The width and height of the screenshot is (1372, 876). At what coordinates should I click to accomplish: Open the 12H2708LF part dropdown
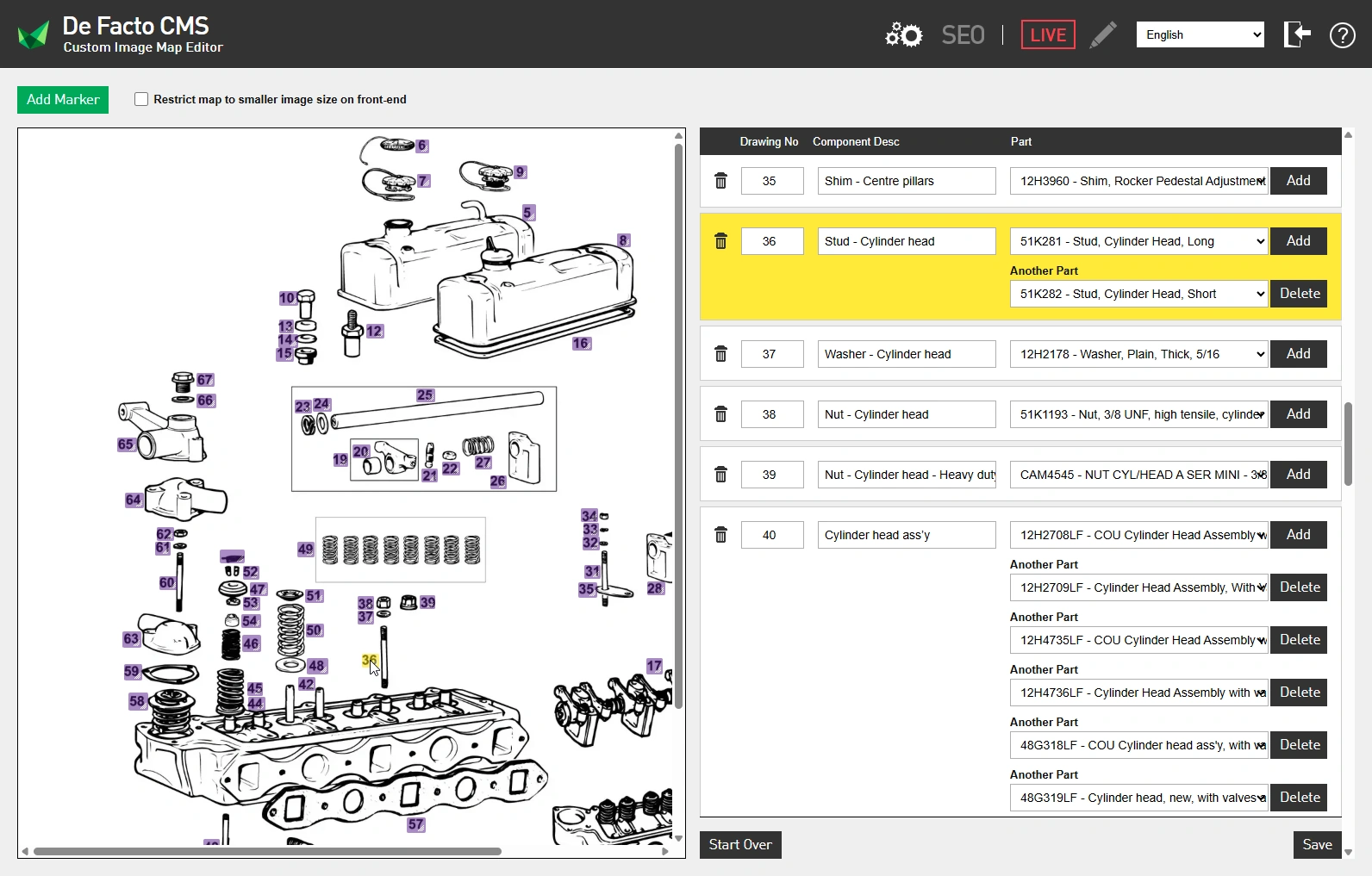click(1138, 535)
